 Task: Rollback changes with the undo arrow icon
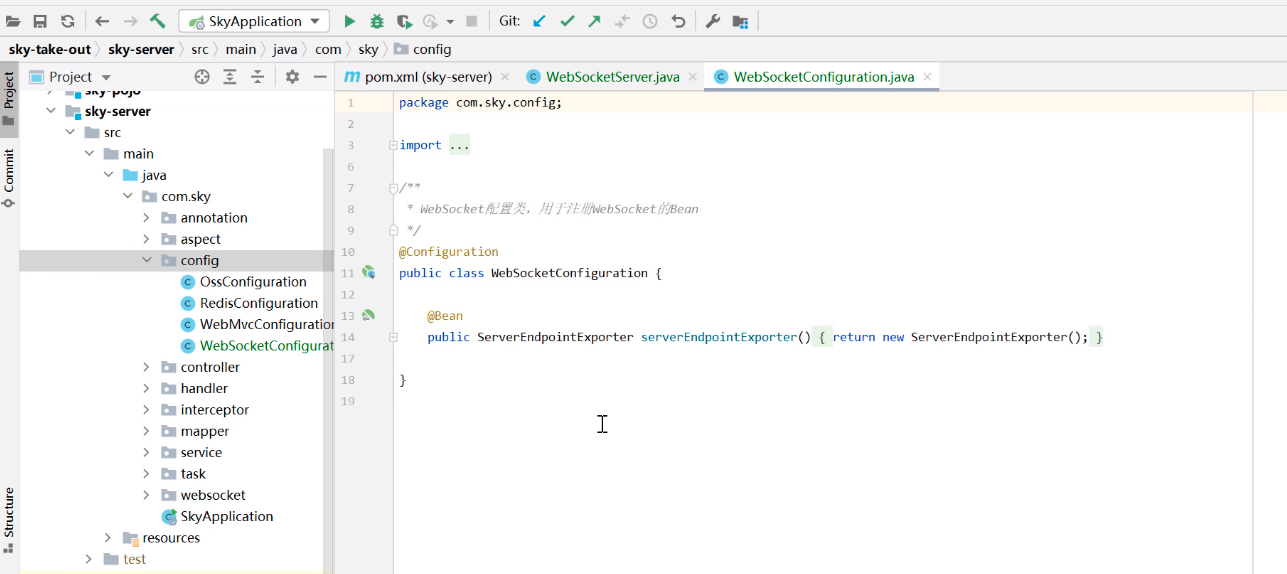(678, 21)
